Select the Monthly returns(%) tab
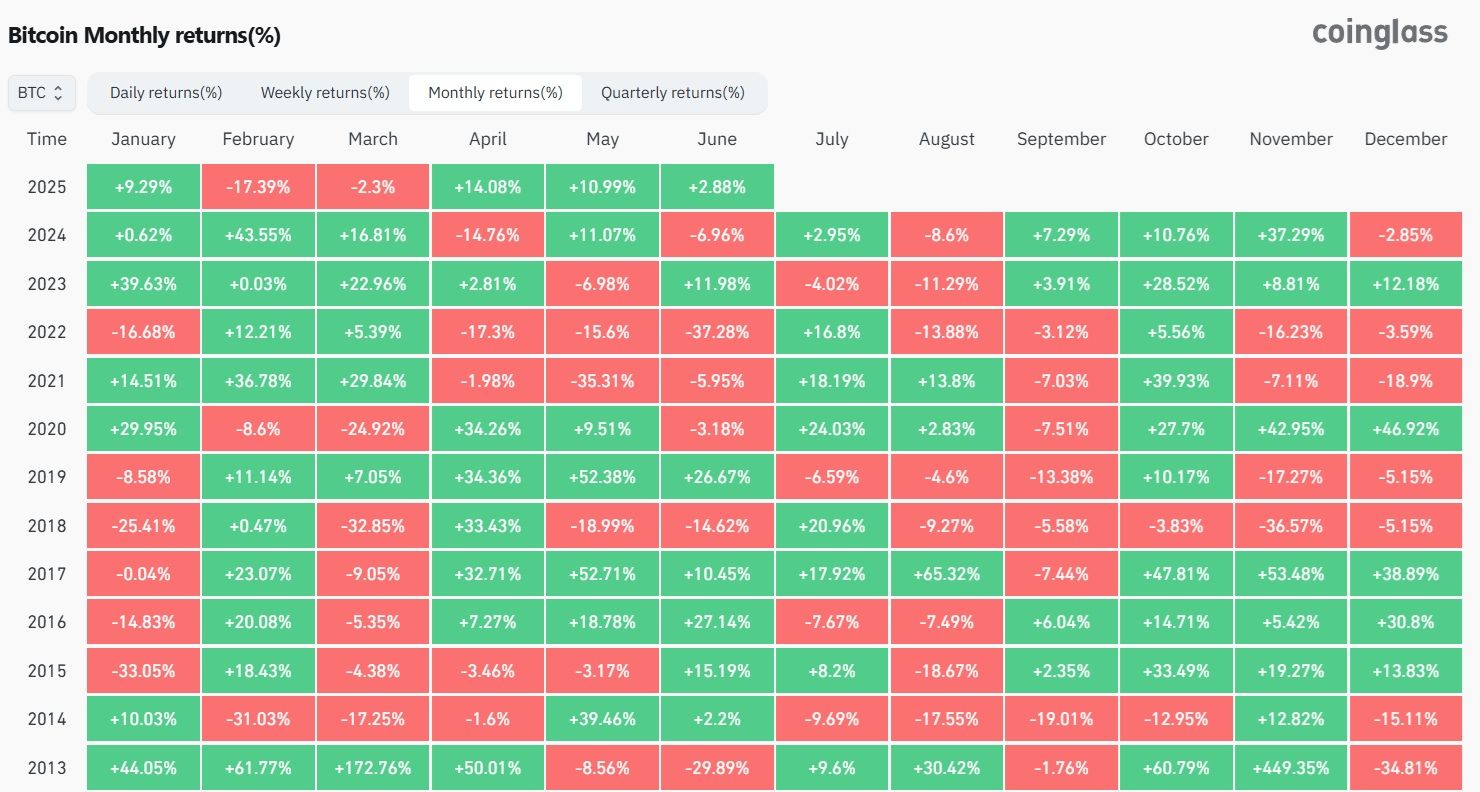Screen dimensions: 1480x792 (495, 93)
